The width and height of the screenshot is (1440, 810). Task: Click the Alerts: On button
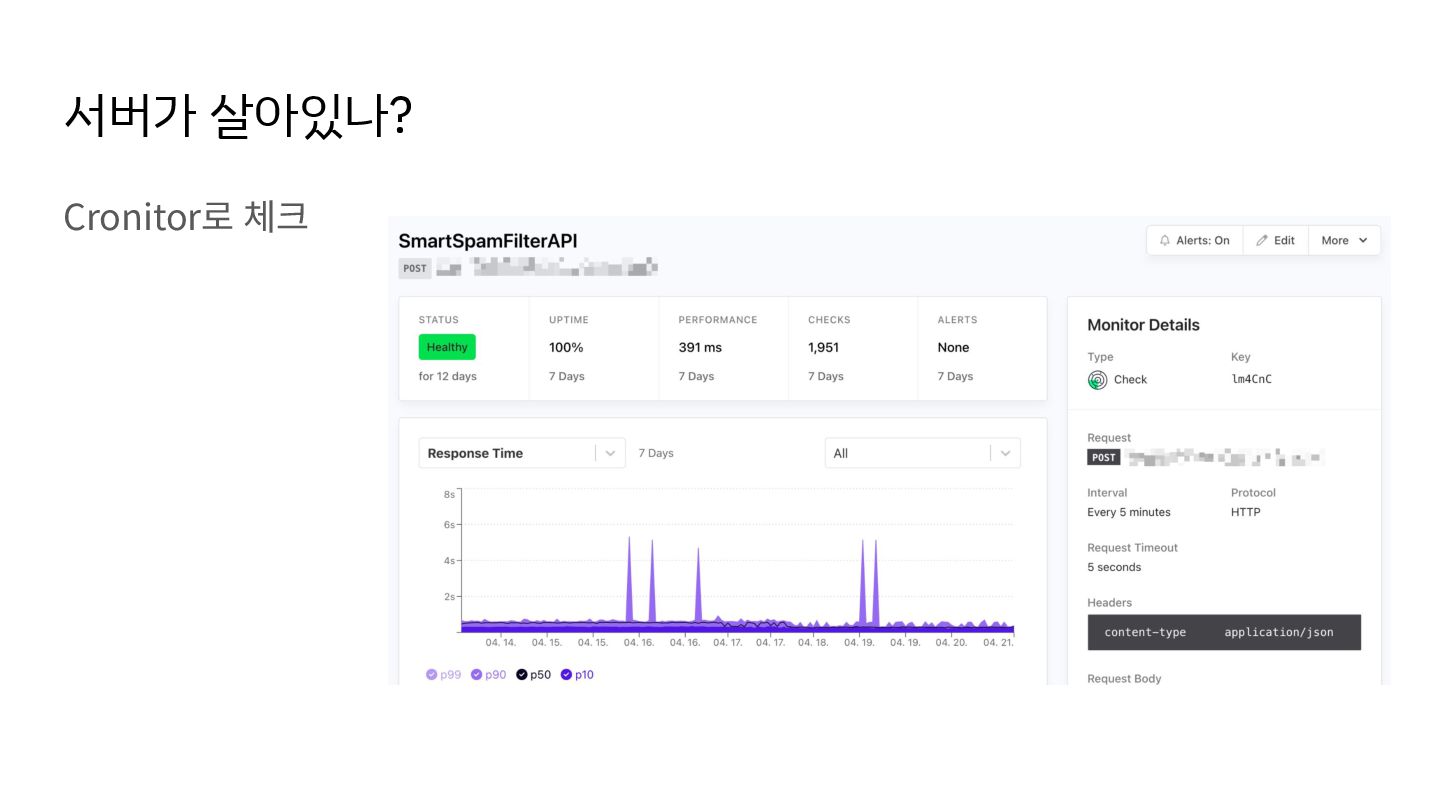1195,241
